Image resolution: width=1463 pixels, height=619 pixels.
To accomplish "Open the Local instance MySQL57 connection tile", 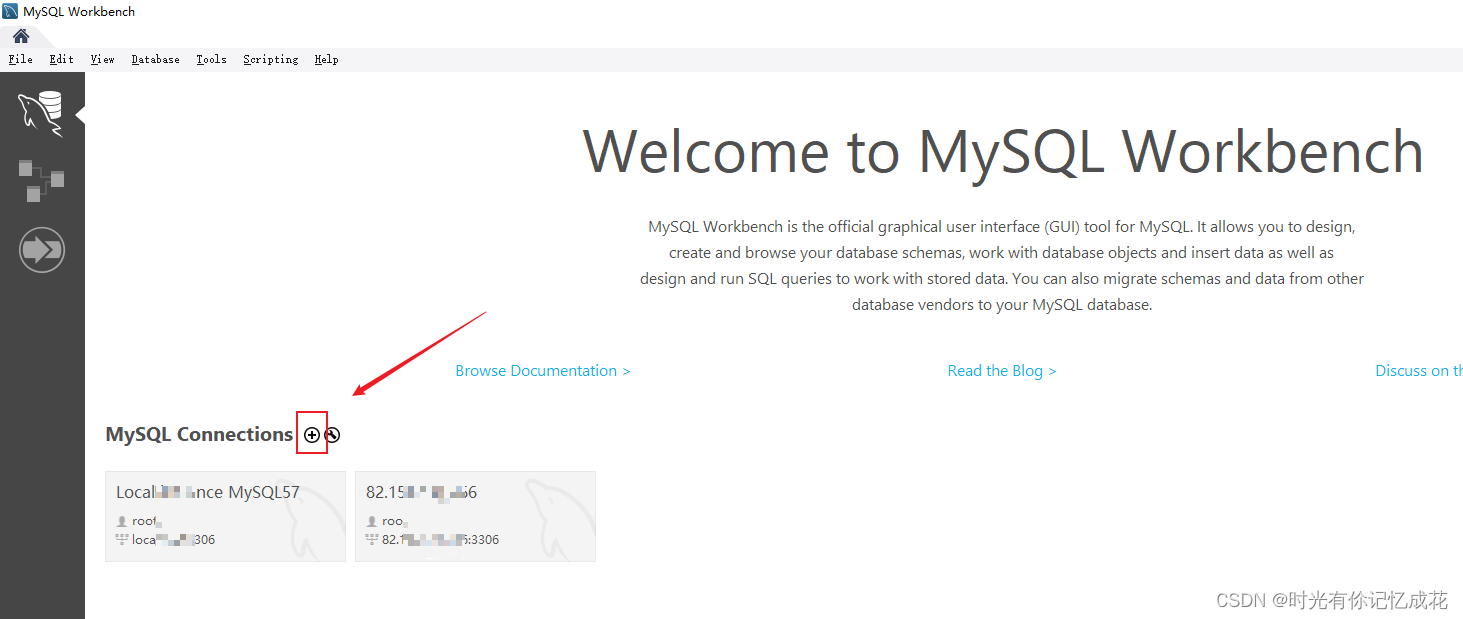I will point(225,516).
